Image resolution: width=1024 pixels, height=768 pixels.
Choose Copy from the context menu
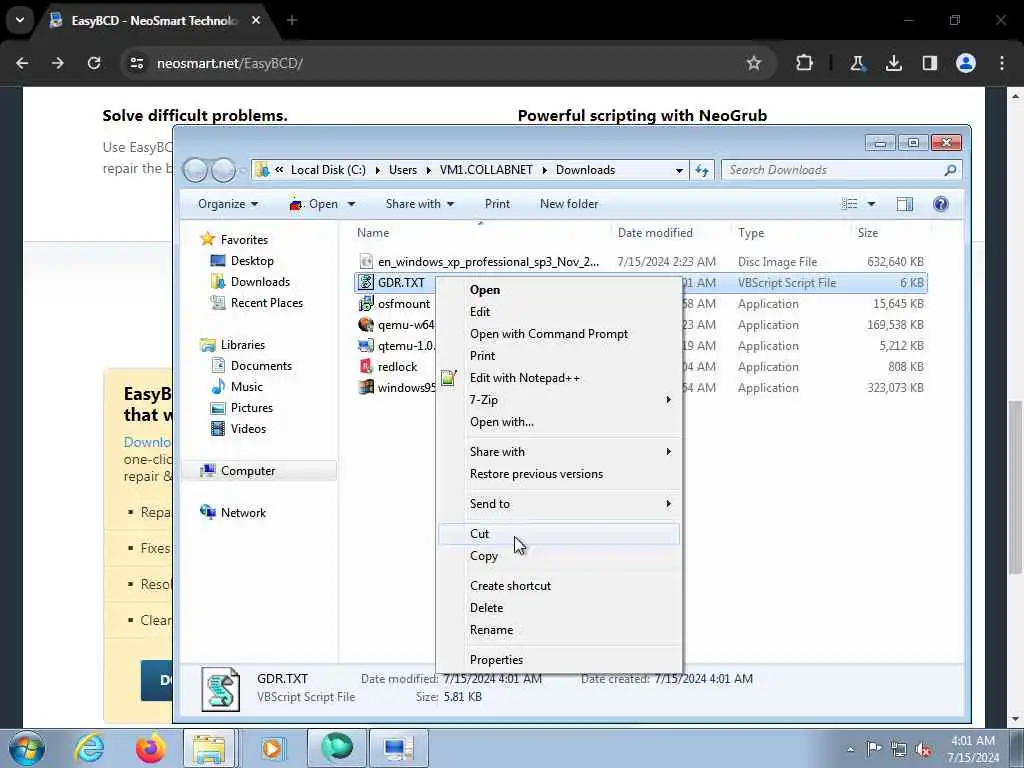coord(558,556)
